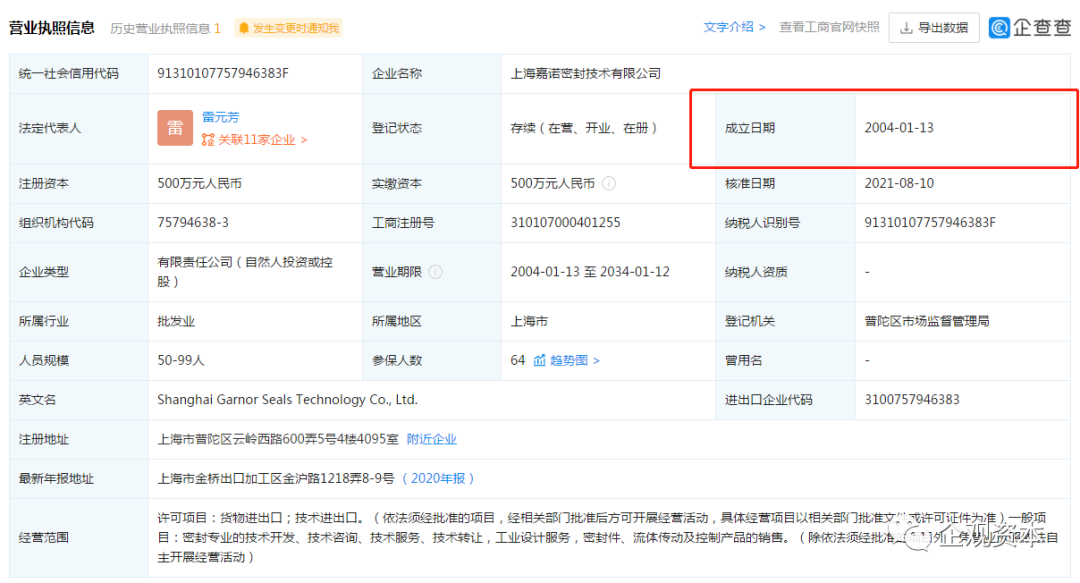Open 发生变更时通知我 notification button
Image resolution: width=1080 pixels, height=583 pixels.
coord(289,28)
